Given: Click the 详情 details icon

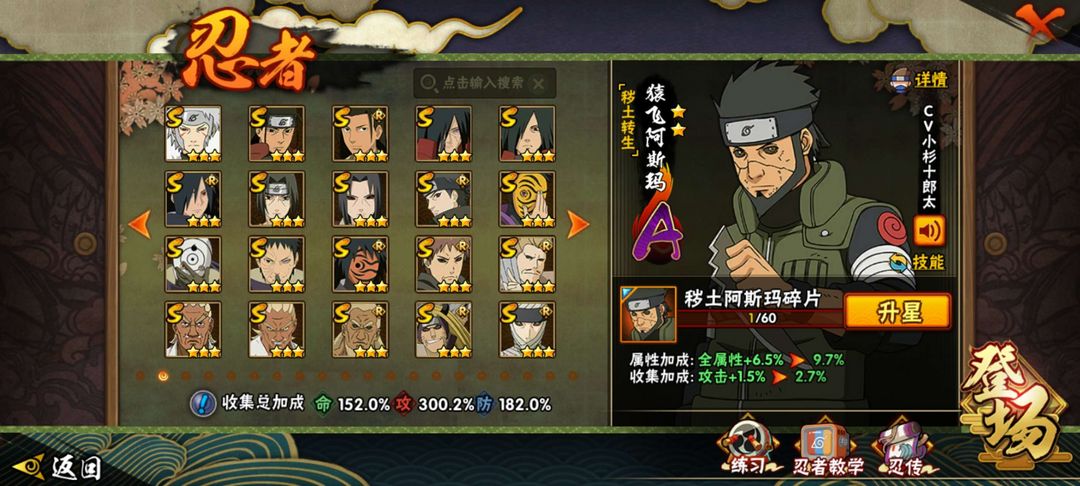Looking at the screenshot, I should coord(919,79).
